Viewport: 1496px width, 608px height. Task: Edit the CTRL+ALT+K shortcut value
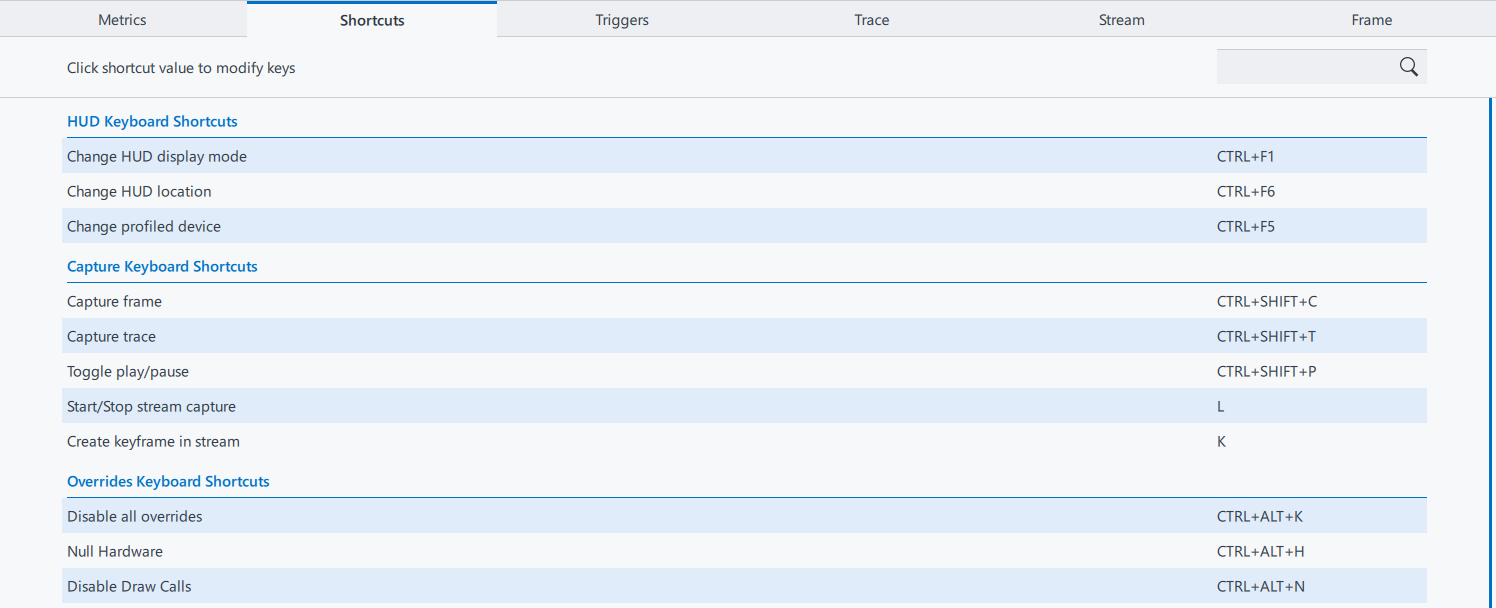pyautogui.click(x=1260, y=516)
